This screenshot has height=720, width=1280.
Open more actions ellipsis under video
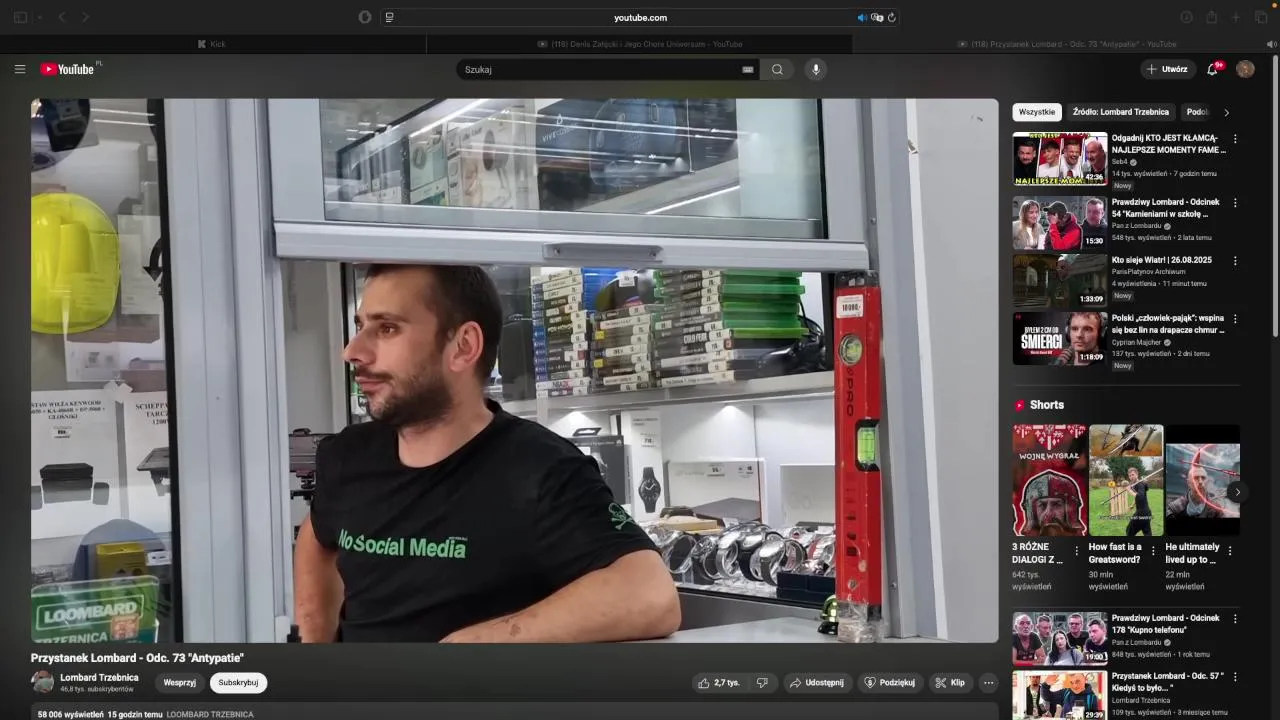(x=988, y=683)
